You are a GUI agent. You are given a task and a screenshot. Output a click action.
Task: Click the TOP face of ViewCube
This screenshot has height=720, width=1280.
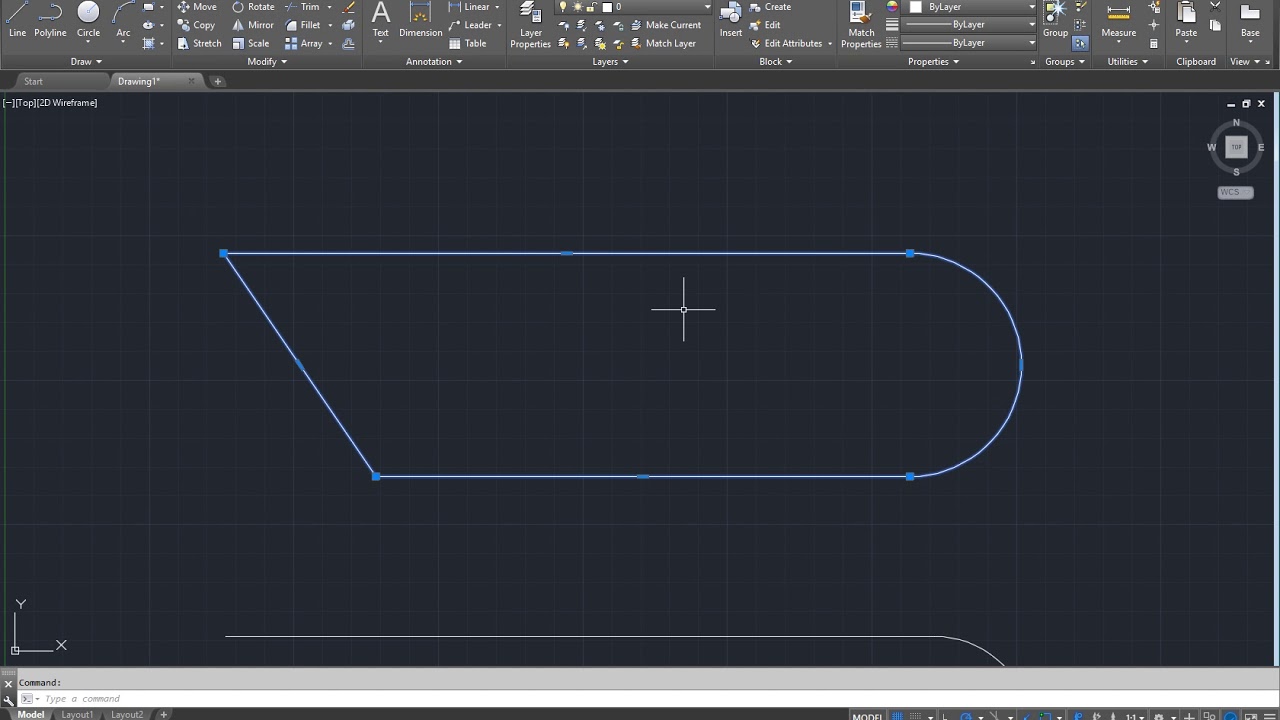[x=1236, y=147]
